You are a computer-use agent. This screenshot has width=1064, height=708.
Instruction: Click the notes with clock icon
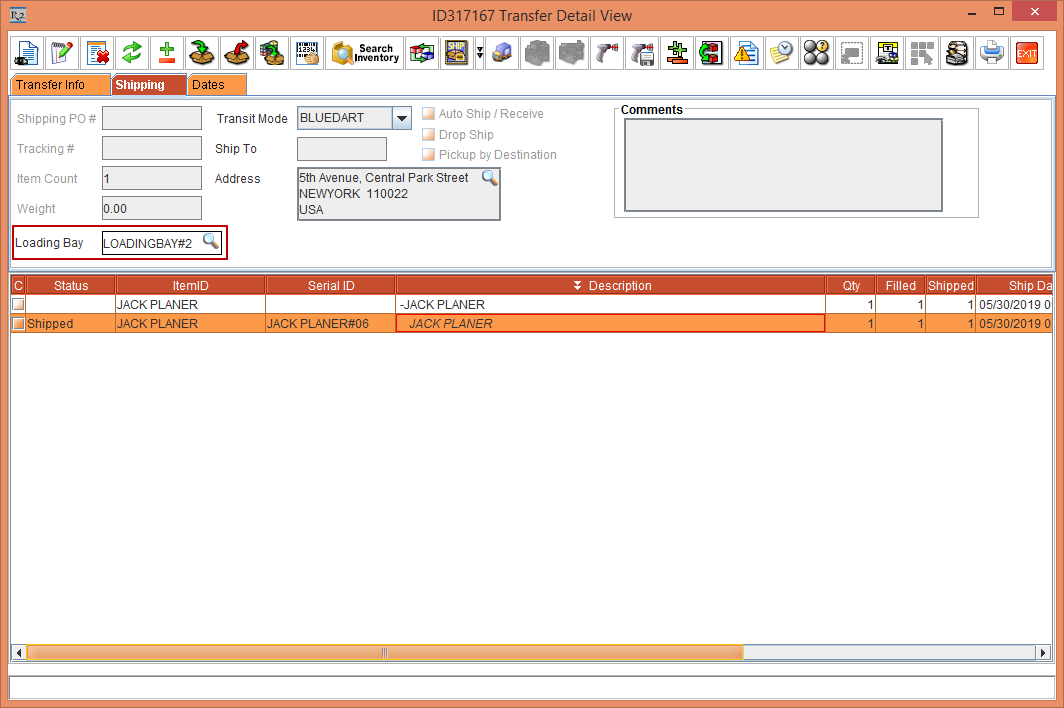pyautogui.click(x=781, y=53)
